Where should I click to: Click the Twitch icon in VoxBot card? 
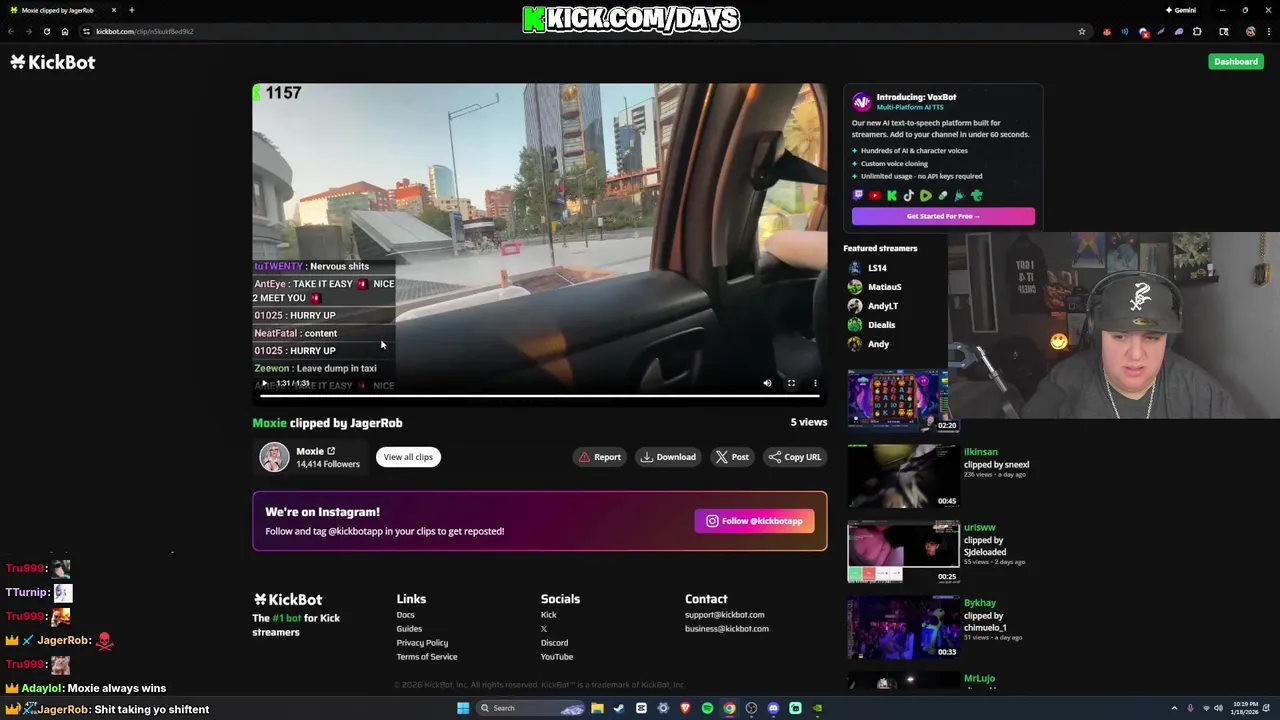pos(858,196)
